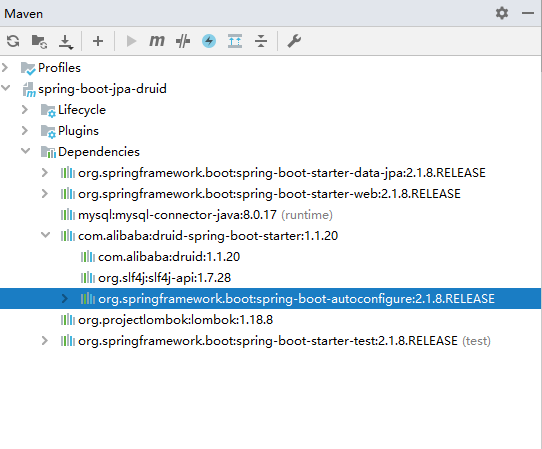Expand the Profiles node
The width and height of the screenshot is (542, 449).
[x=5, y=67]
